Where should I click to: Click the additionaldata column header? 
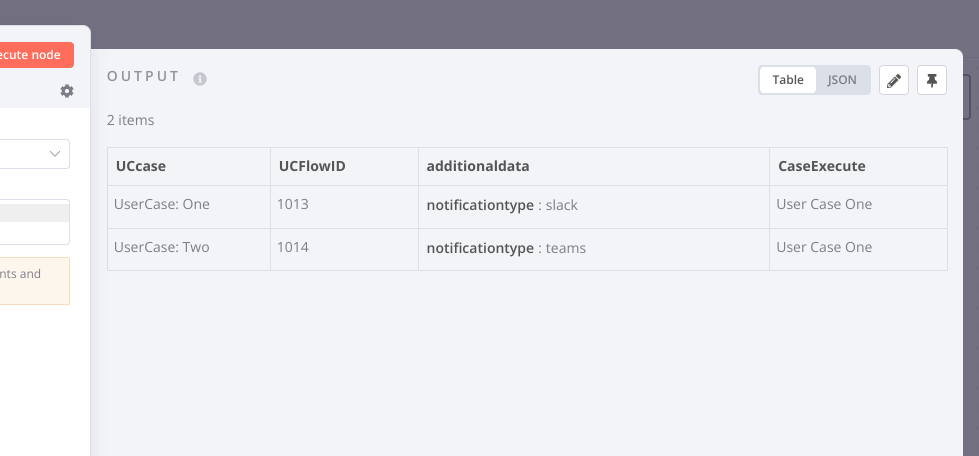point(478,166)
